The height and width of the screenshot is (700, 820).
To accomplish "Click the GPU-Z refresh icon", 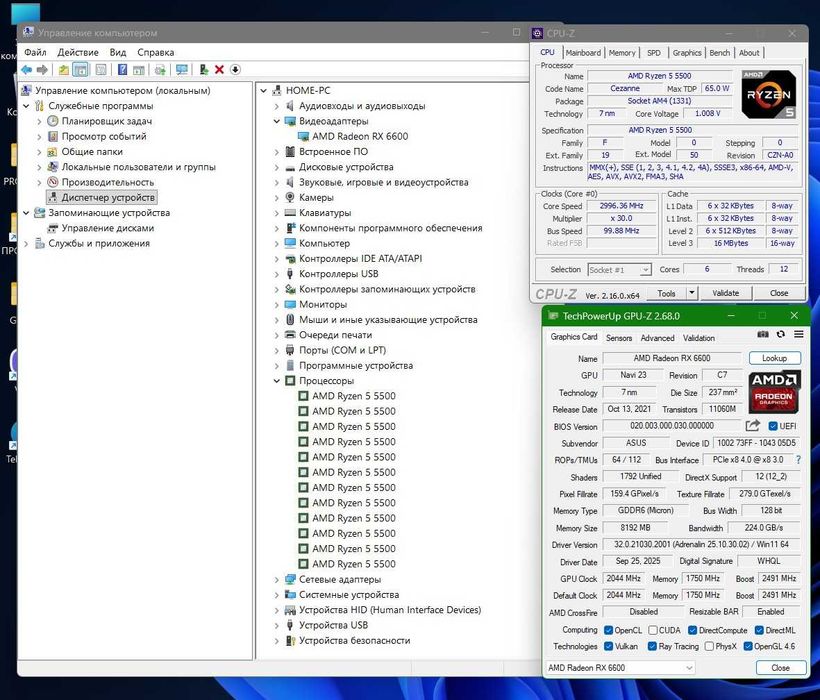I will [779, 335].
